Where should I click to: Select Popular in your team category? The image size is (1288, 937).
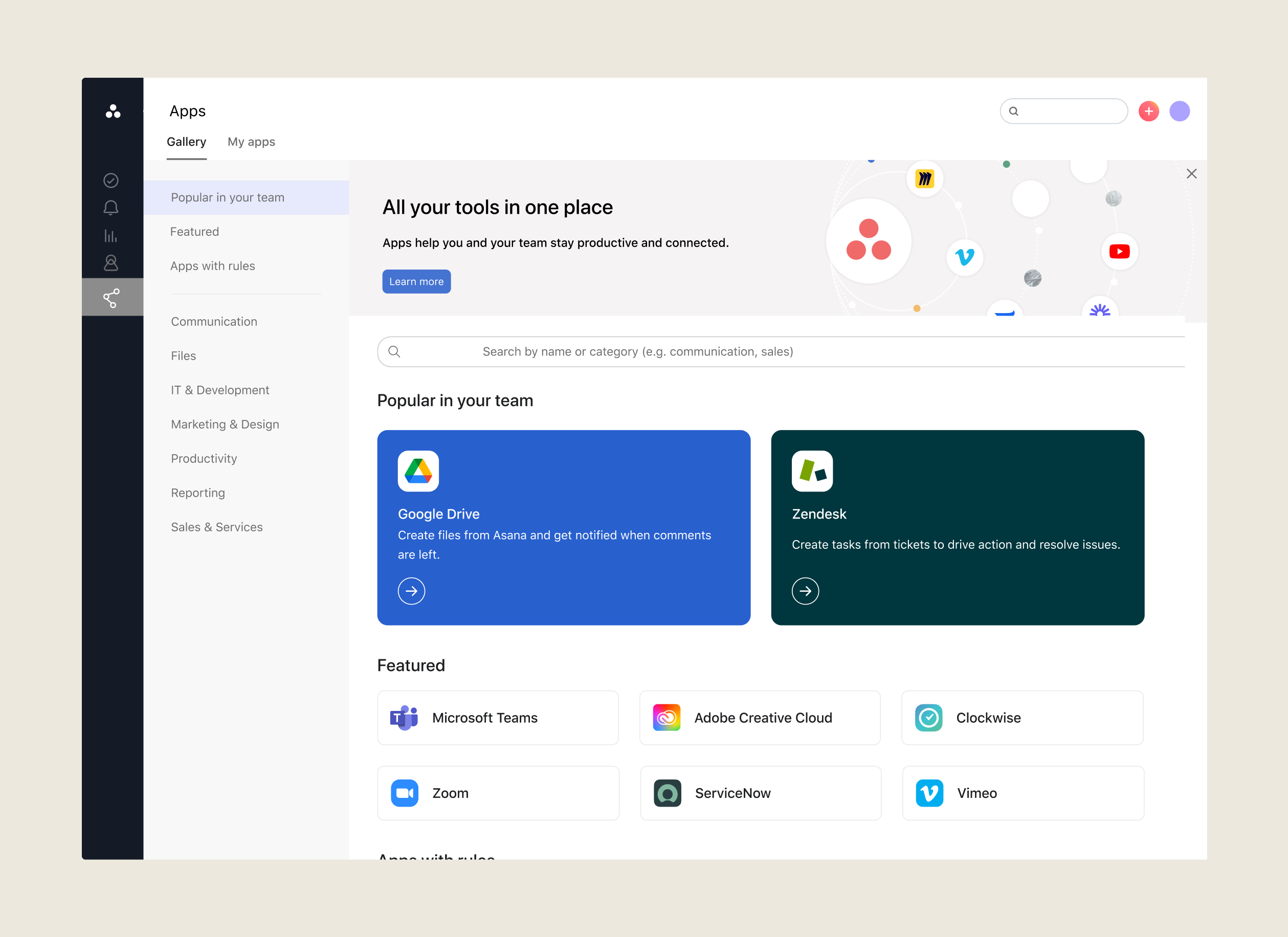coord(246,197)
